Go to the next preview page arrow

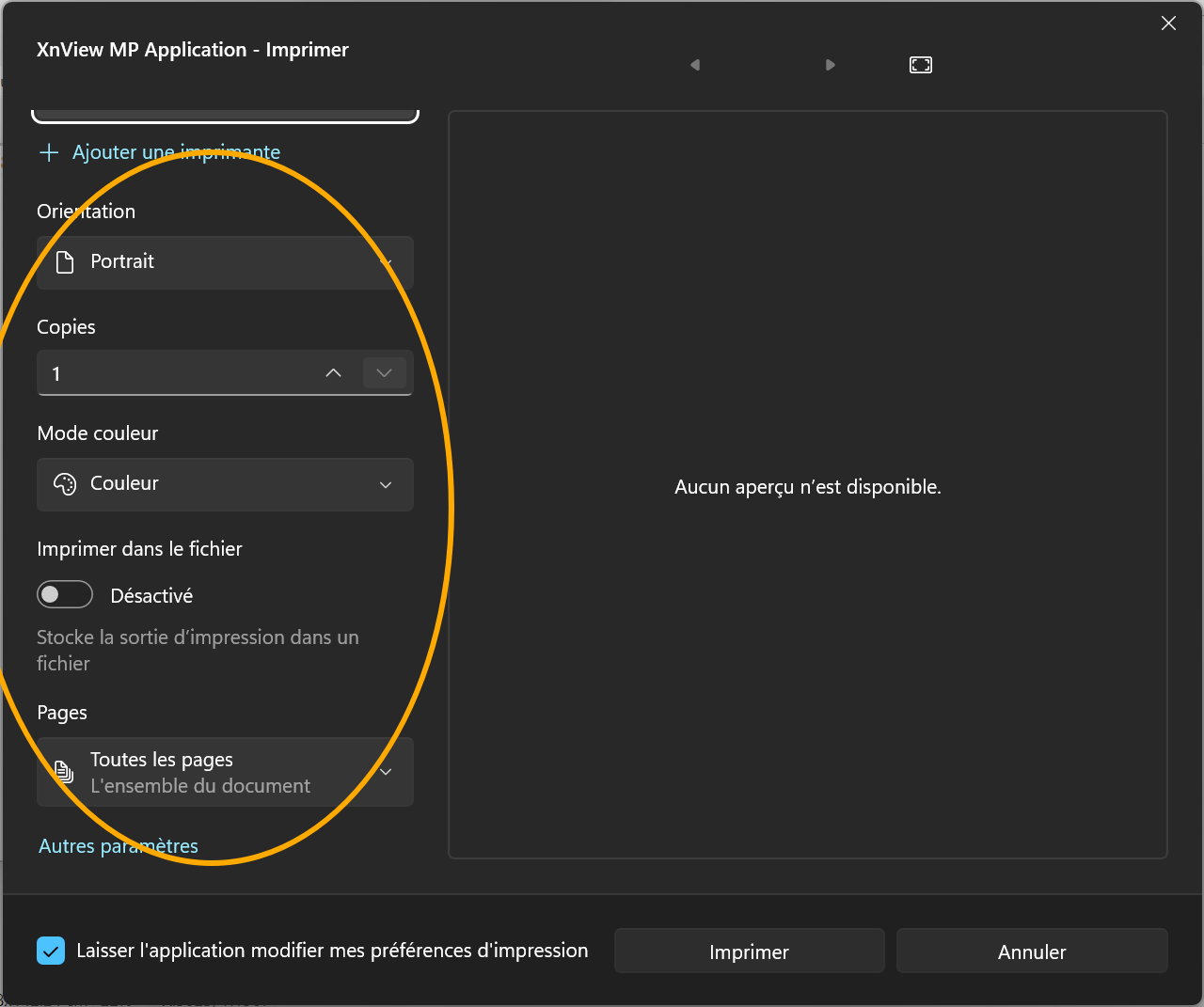[830, 65]
